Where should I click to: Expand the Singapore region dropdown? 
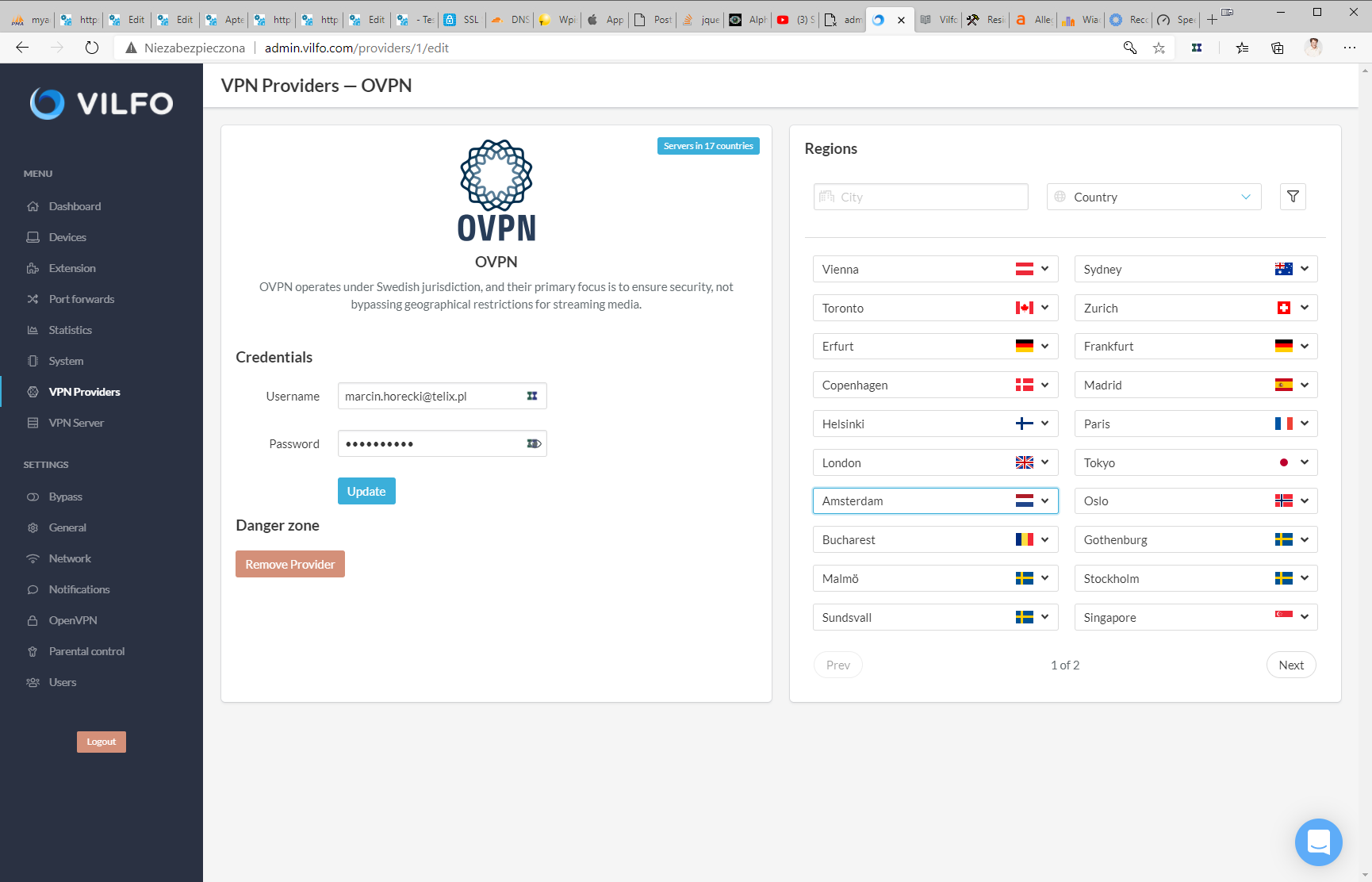1305,617
